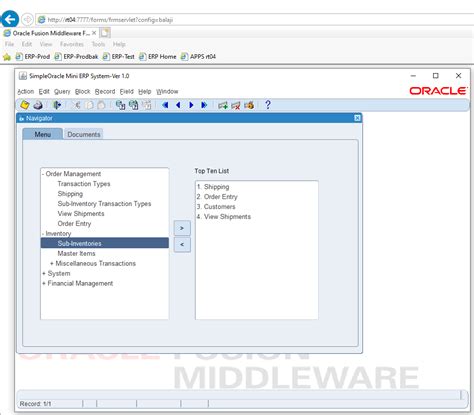474x415 pixels.
Task: Open the Field menu
Action: (127, 91)
